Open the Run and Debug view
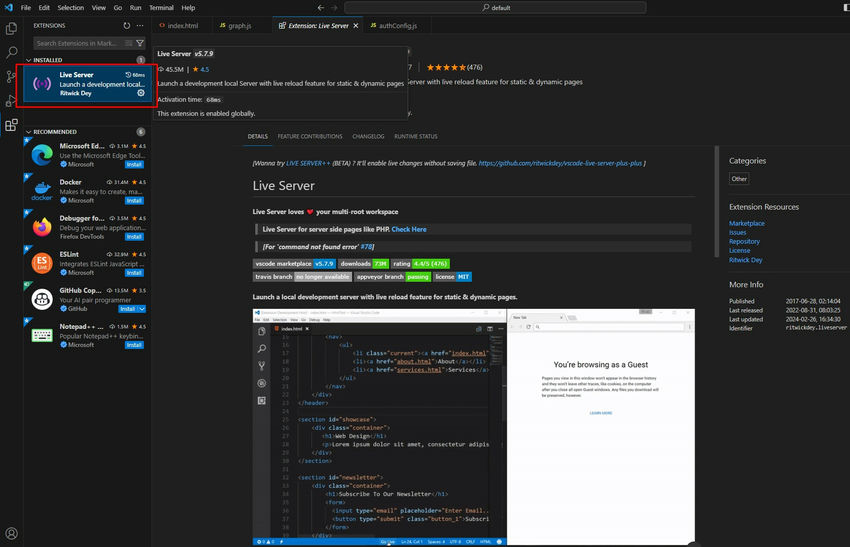 12,101
